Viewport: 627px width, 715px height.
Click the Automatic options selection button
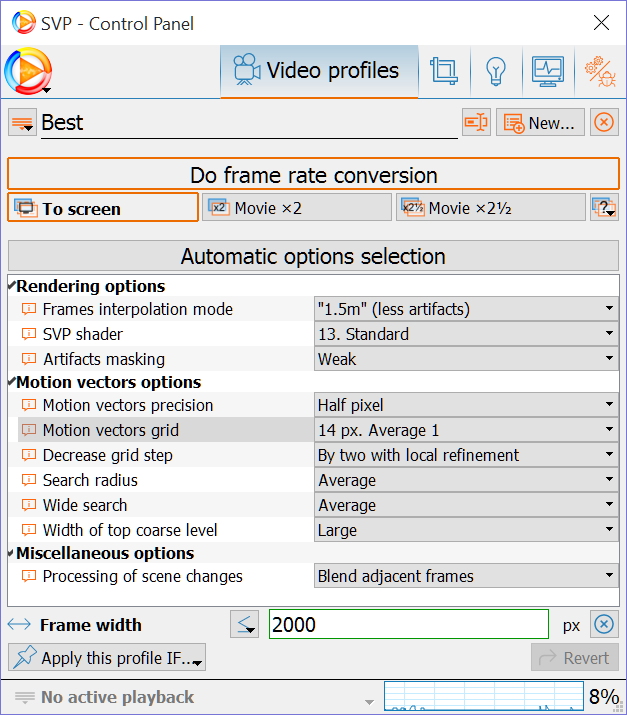pos(313,256)
